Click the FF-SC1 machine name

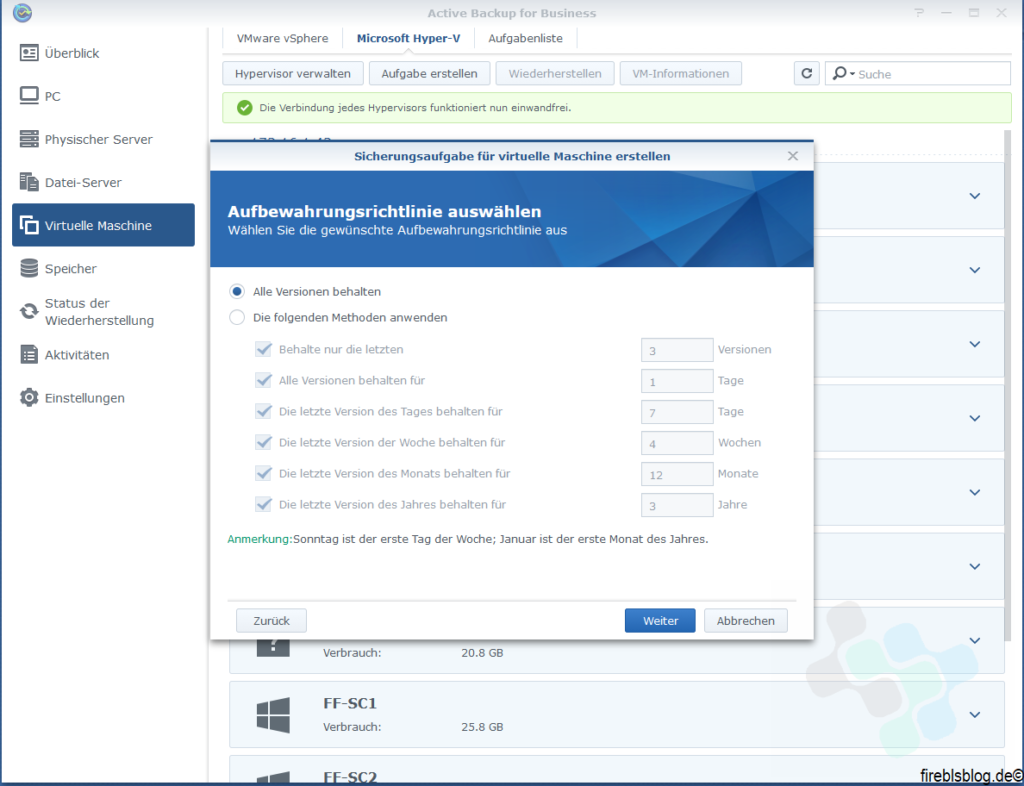350,703
